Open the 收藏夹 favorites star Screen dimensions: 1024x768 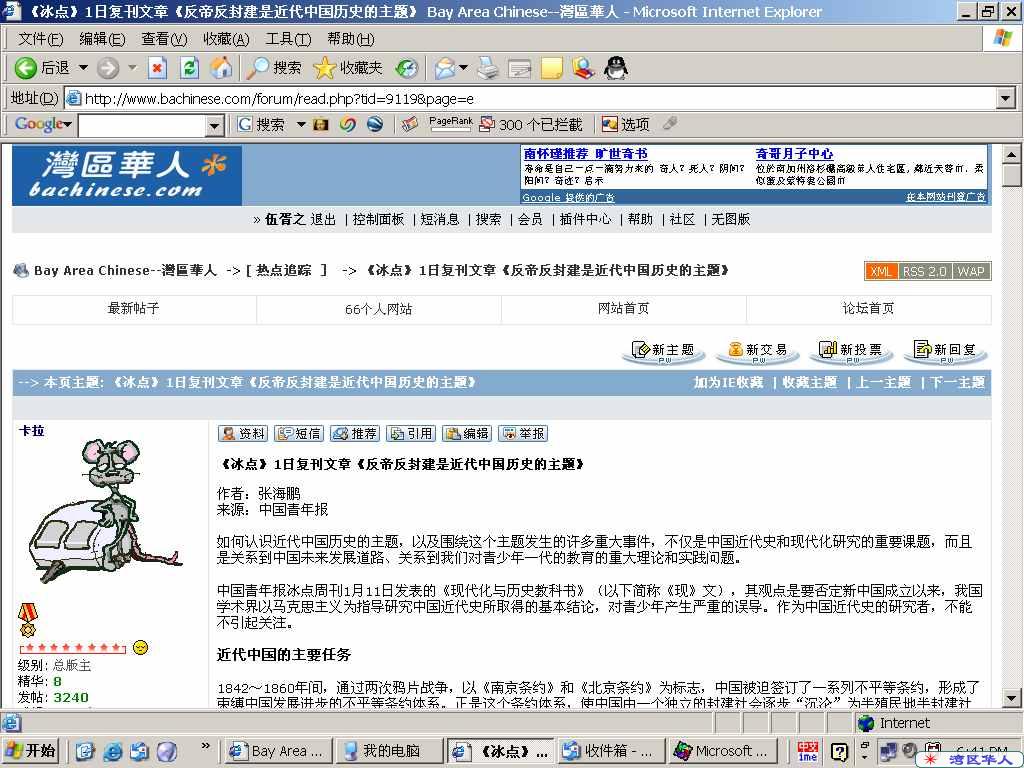pyautogui.click(x=347, y=67)
